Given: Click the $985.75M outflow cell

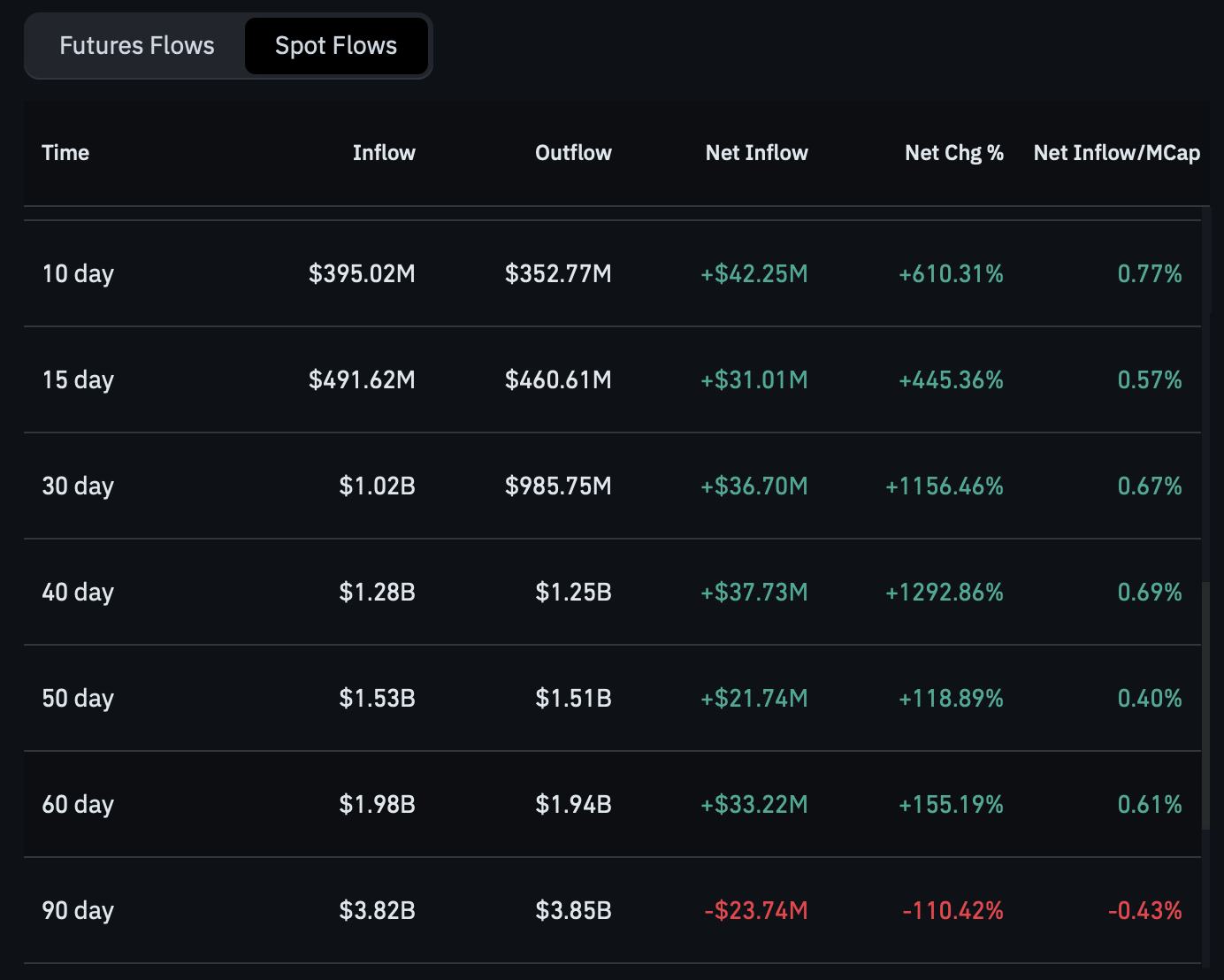Looking at the screenshot, I should tap(558, 486).
